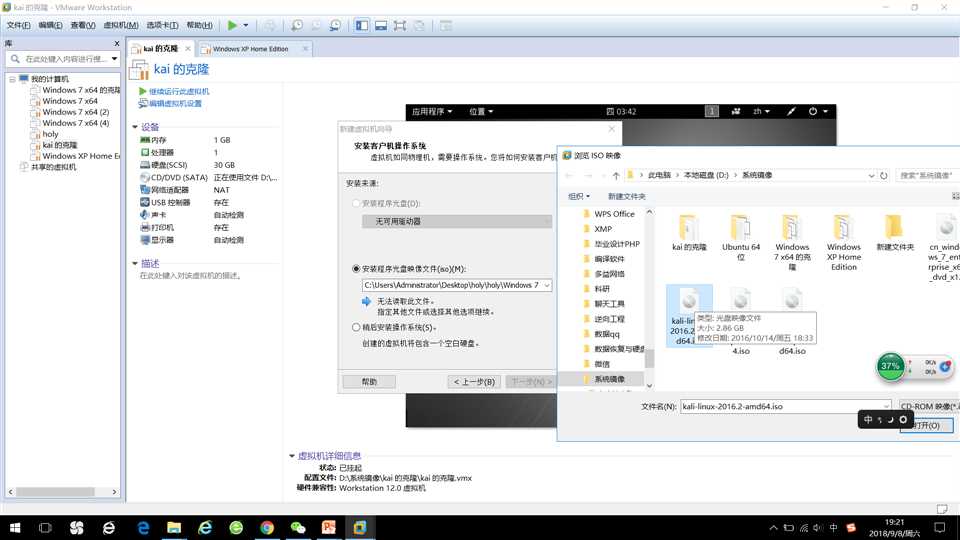960x540 pixels.
Task: Open the 查看(V) menu
Action: click(x=83, y=25)
